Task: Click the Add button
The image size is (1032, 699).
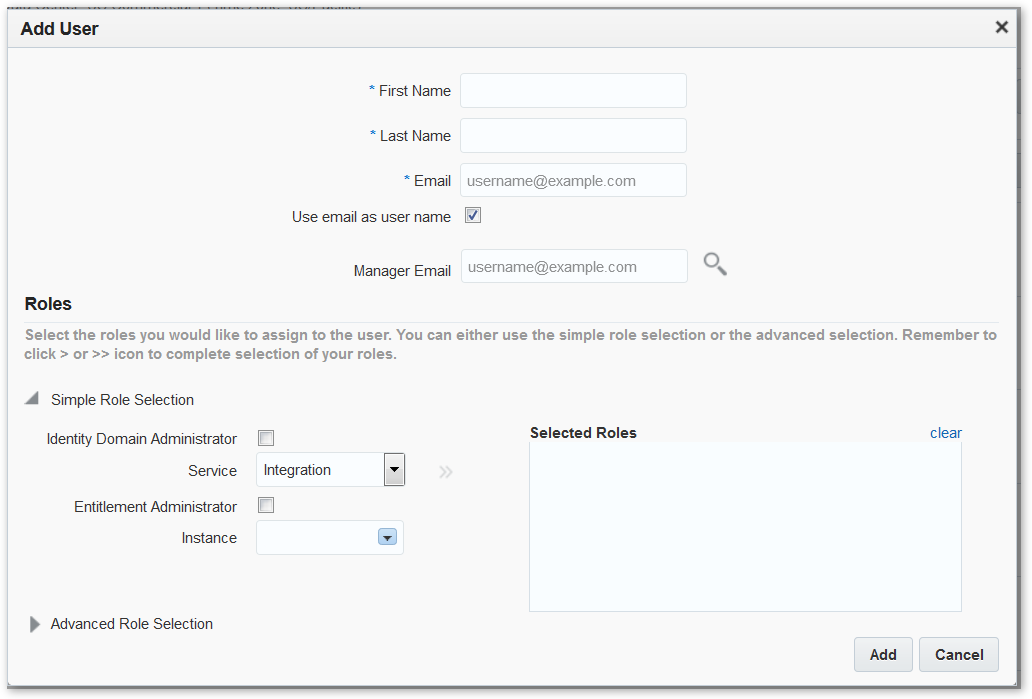Action: click(883, 655)
